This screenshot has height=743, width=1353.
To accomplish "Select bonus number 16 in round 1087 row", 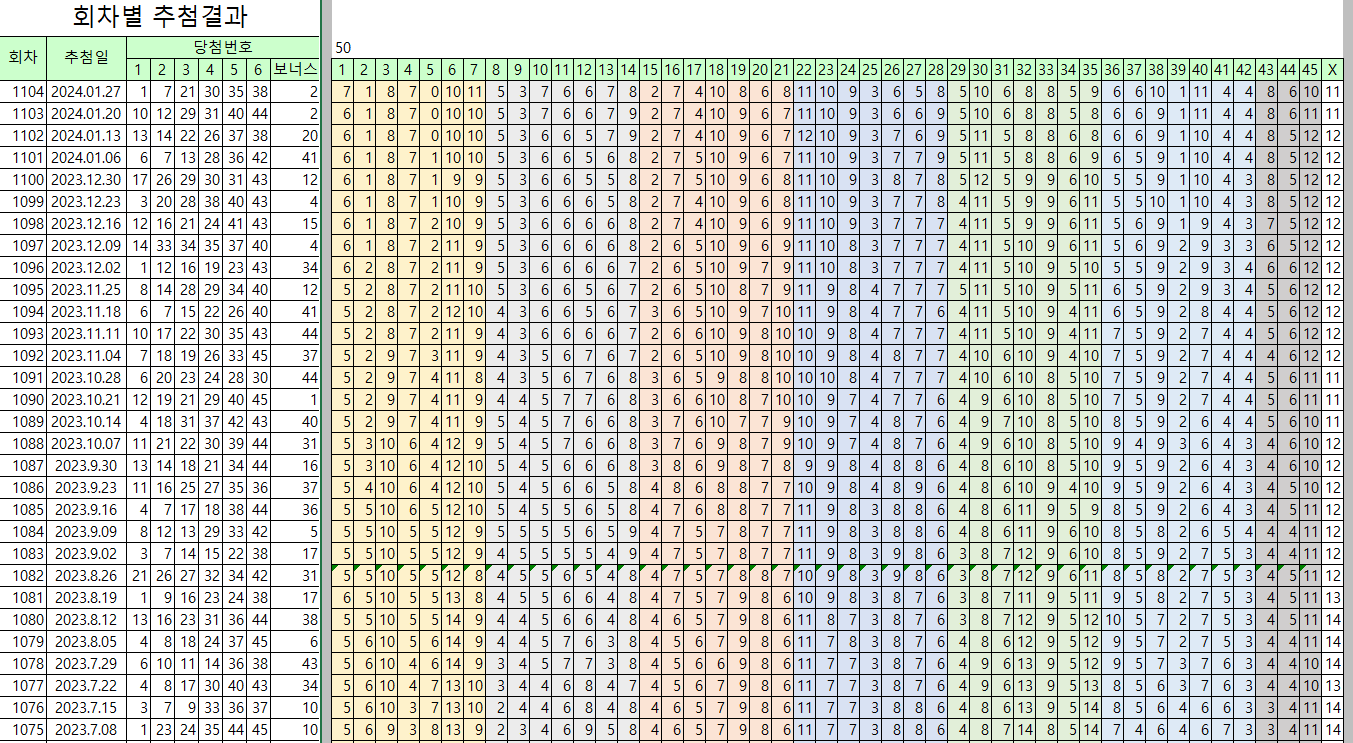I will 295,466.
